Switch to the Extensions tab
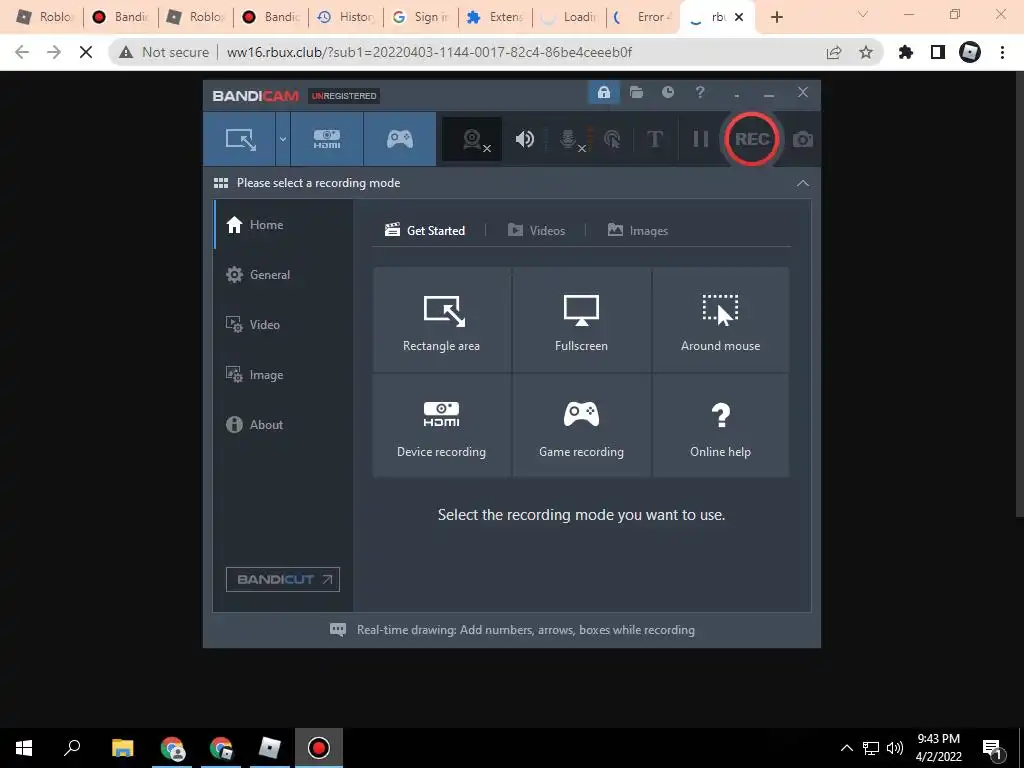This screenshot has width=1024, height=768. coord(495,17)
